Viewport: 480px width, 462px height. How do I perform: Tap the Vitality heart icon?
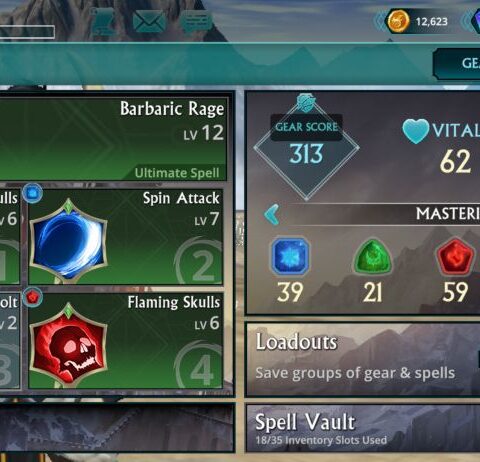415,131
